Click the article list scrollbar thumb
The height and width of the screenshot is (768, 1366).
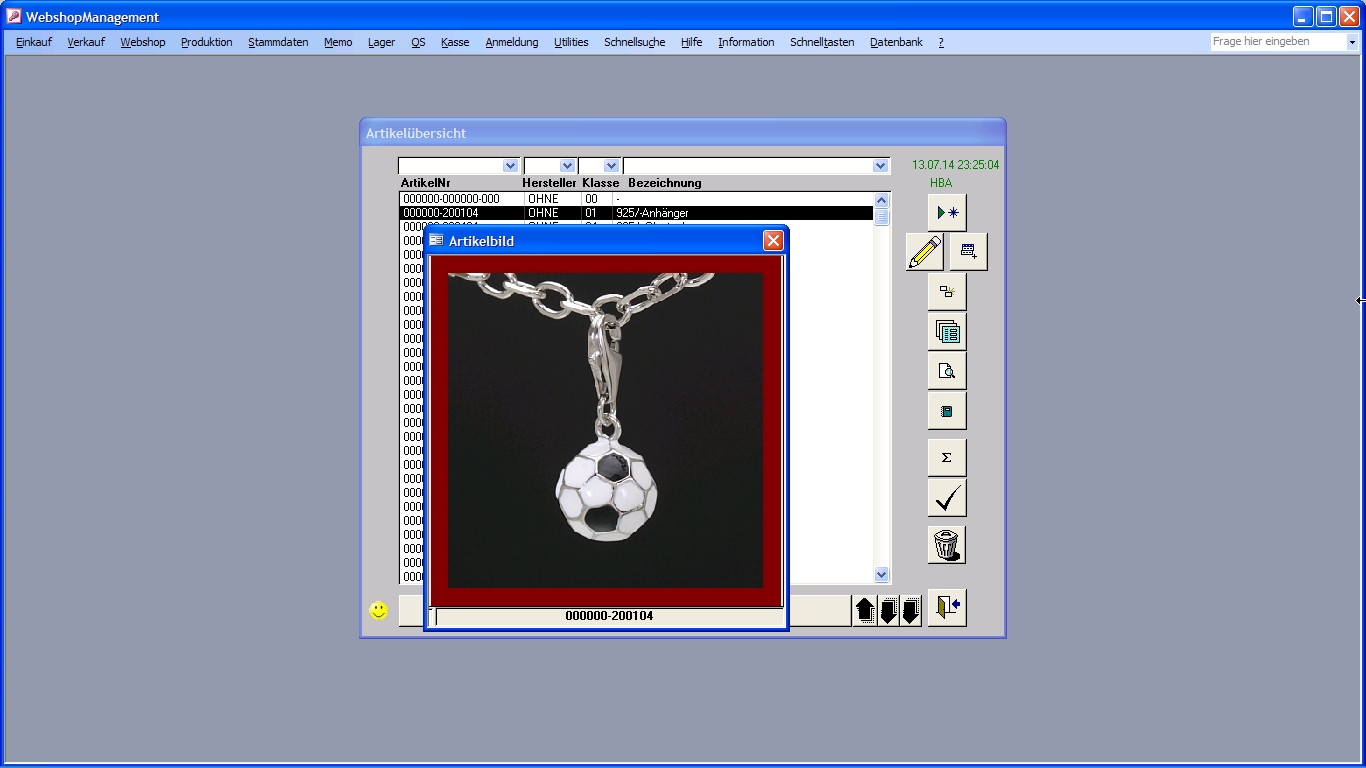point(881,216)
